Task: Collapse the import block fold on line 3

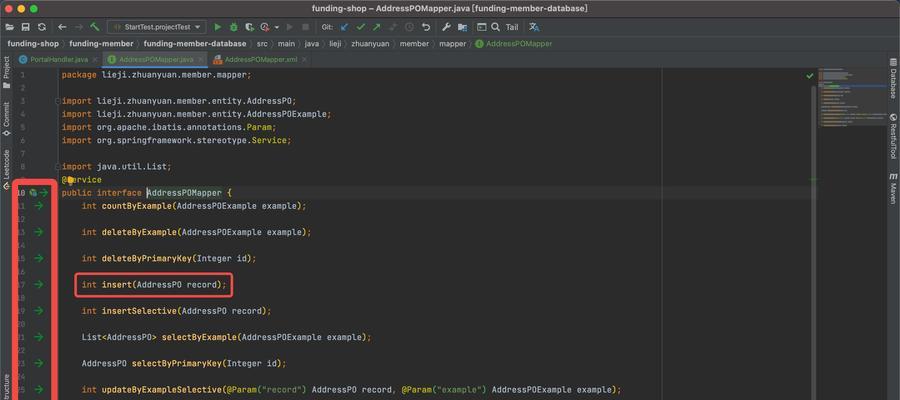Action: (x=57, y=101)
